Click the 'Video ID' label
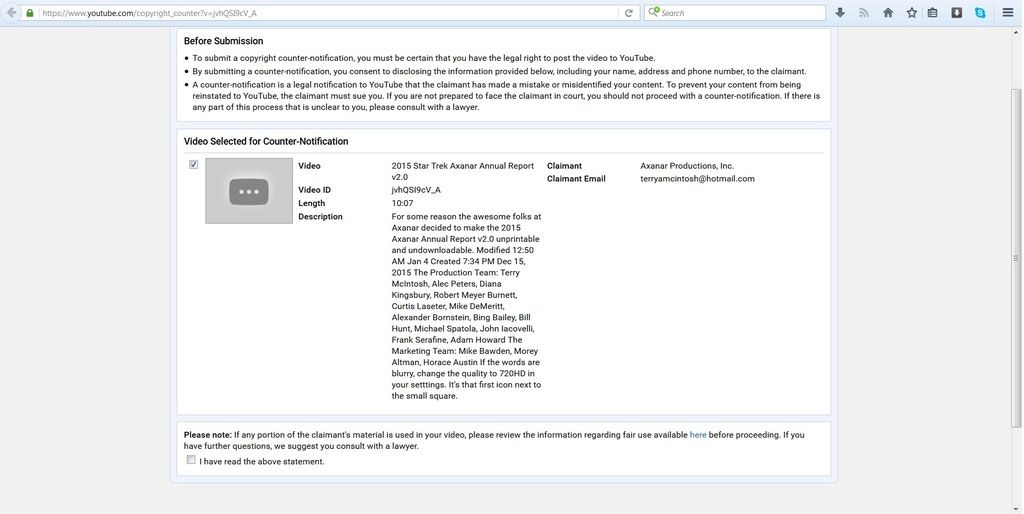The width and height of the screenshot is (1024, 514). click(314, 190)
